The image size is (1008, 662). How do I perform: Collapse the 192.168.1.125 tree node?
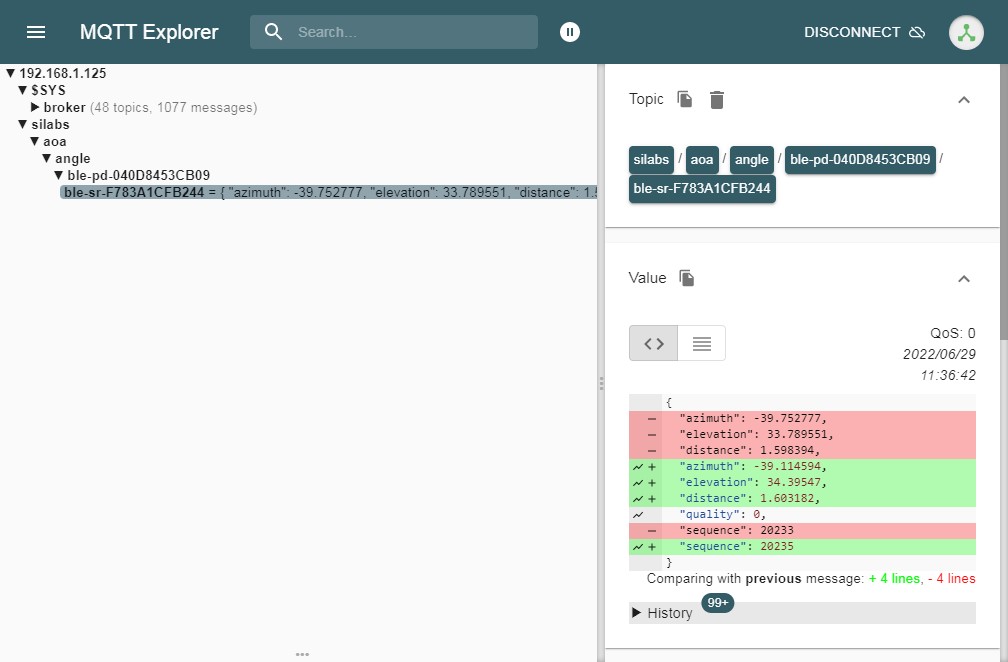click(10, 73)
